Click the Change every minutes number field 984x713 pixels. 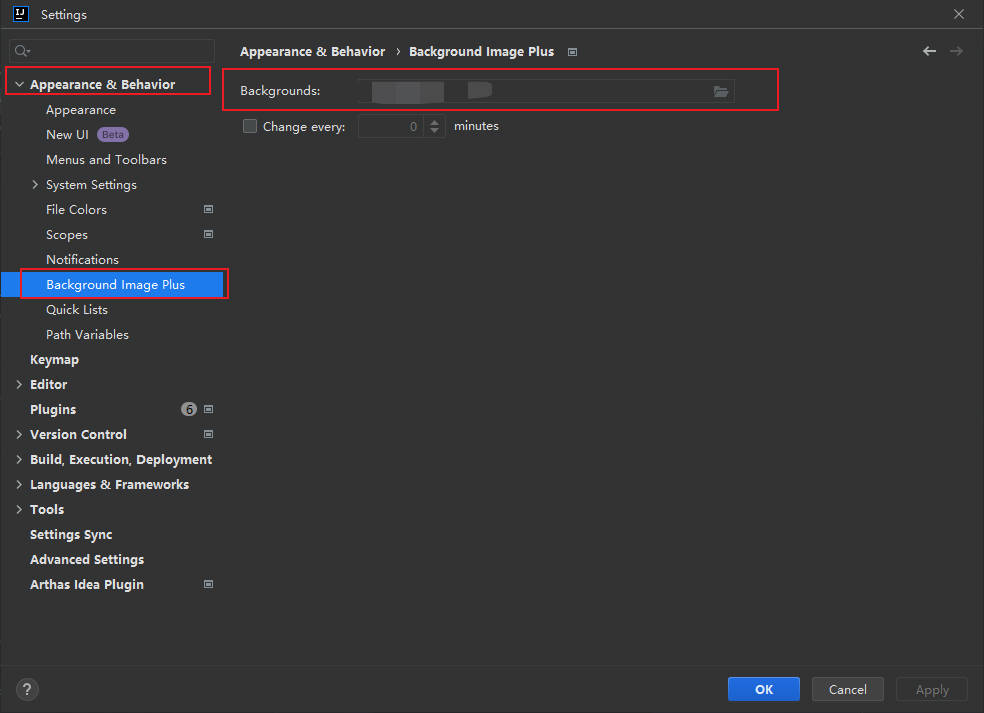click(391, 126)
